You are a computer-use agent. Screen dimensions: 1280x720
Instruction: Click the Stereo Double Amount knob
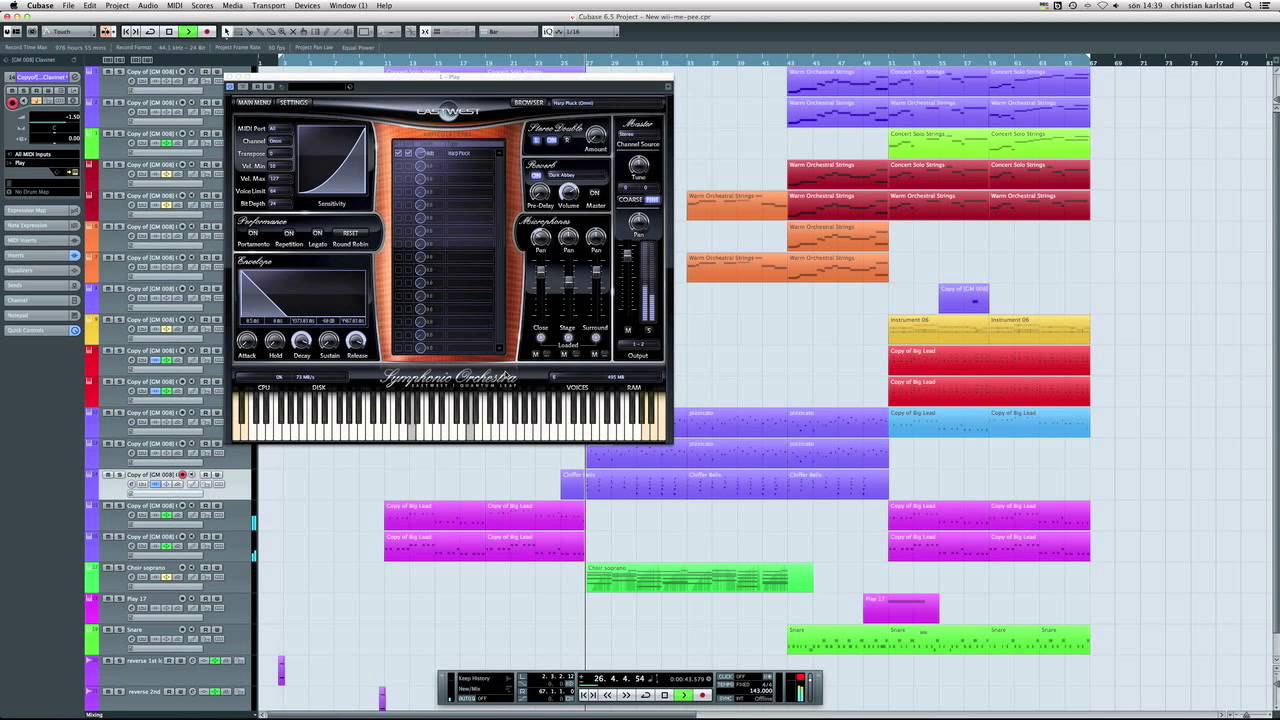[x=596, y=135]
